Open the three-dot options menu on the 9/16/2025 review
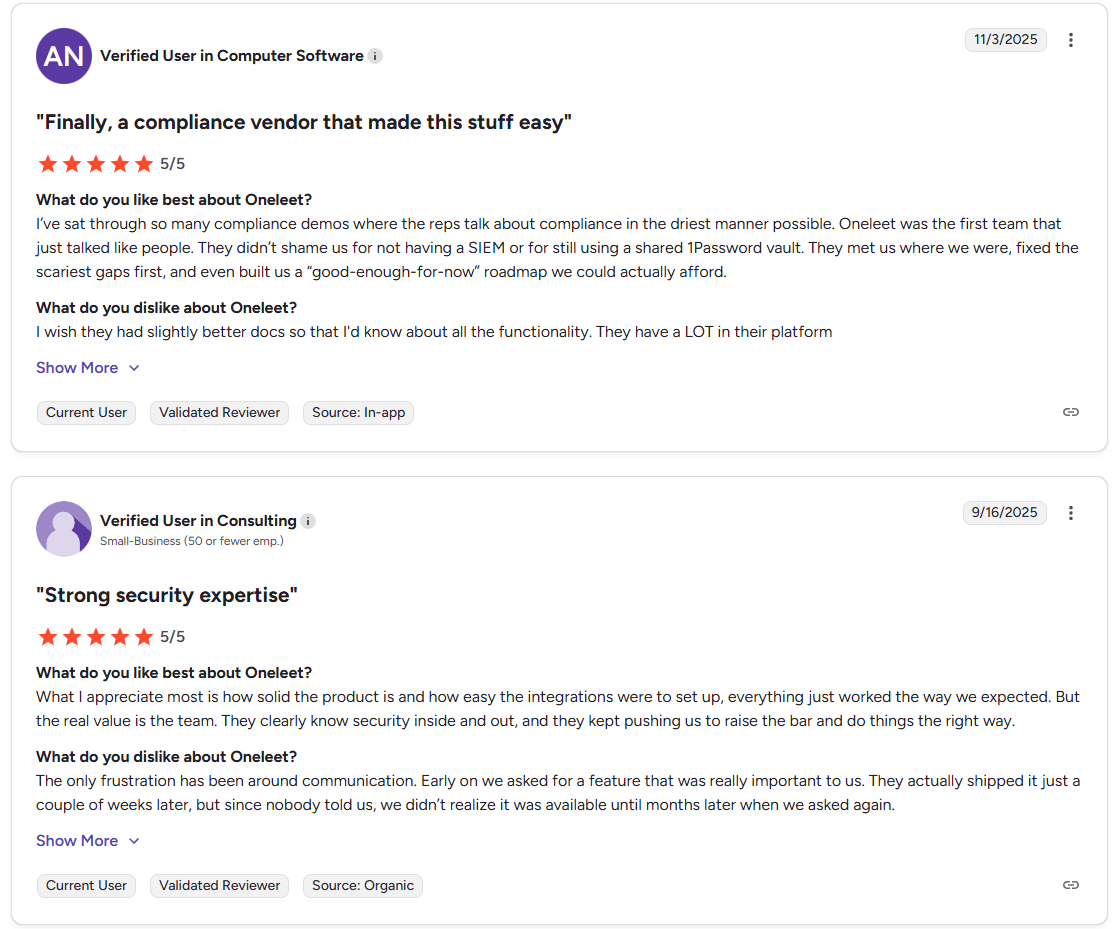Screen dimensions: 1118x929 (x=1071, y=512)
